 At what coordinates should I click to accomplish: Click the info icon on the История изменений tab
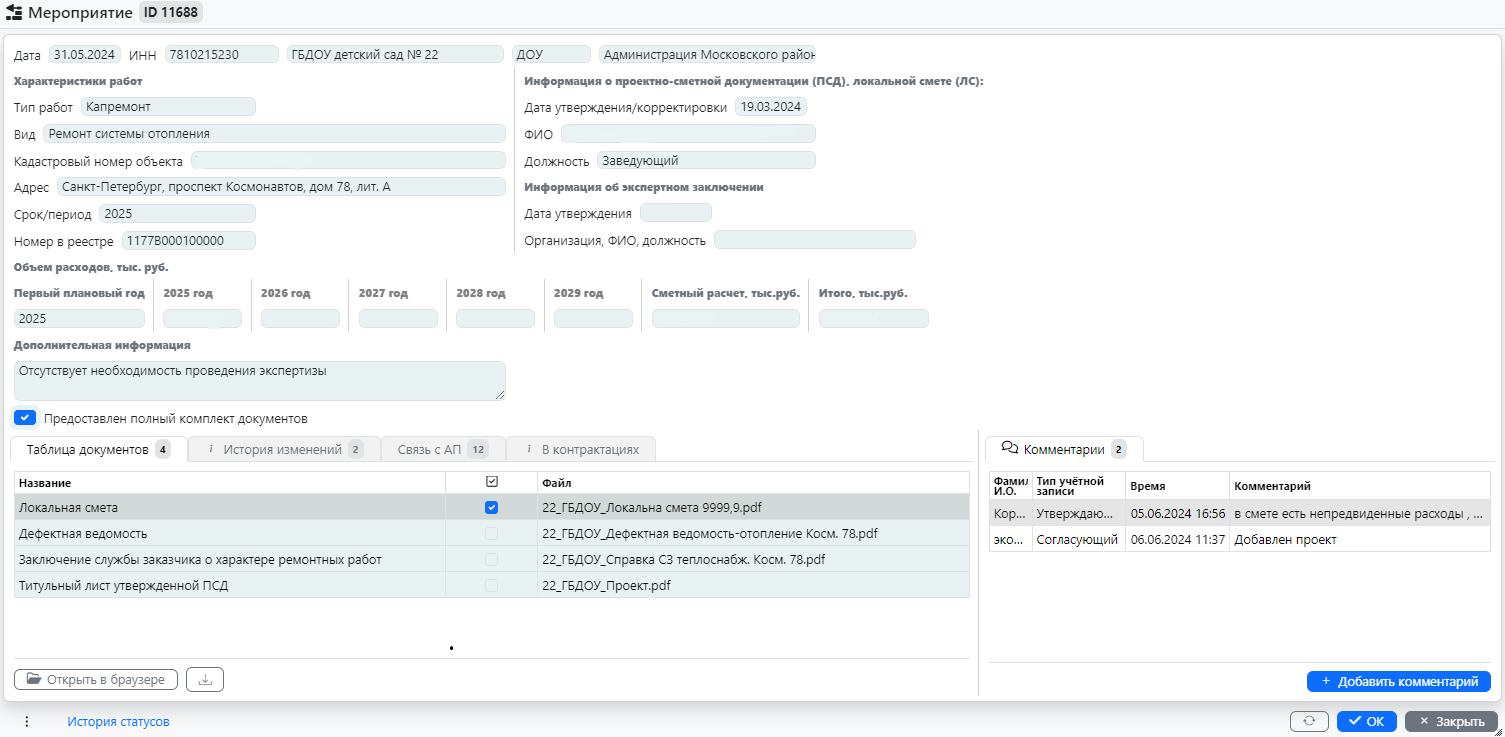[x=210, y=449]
